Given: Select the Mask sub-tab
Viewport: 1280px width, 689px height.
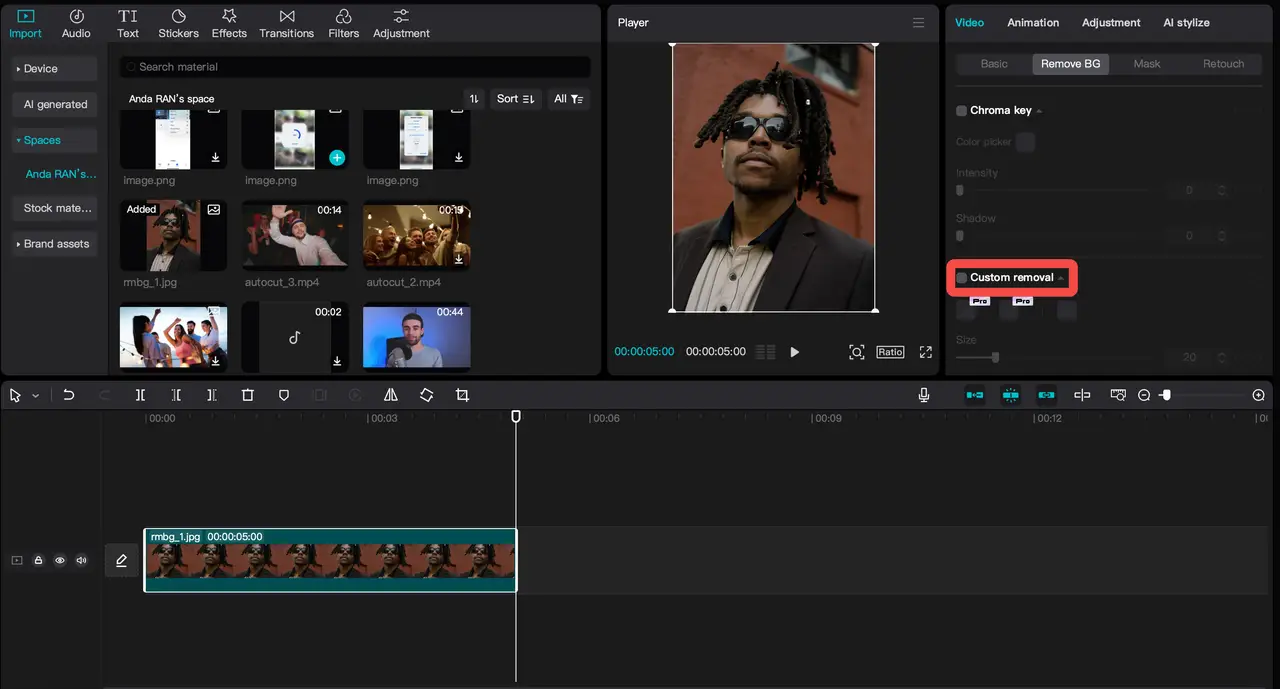Looking at the screenshot, I should click(1147, 64).
